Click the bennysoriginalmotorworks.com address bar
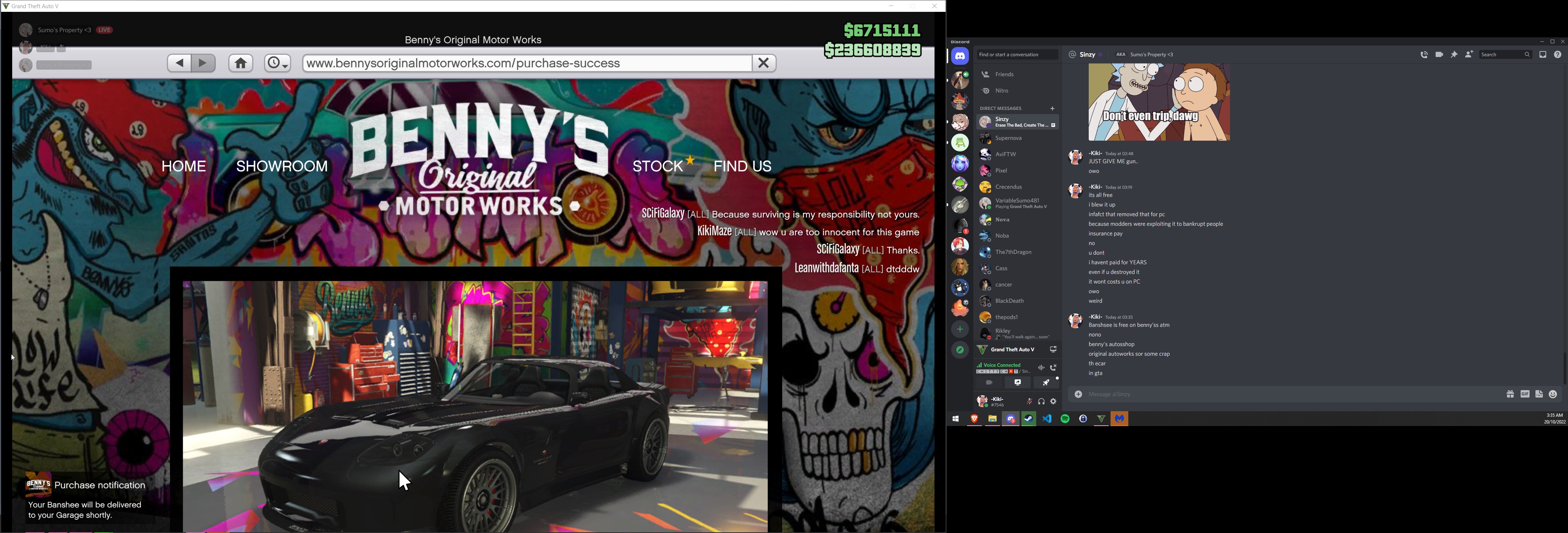This screenshot has height=533, width=1568. [x=527, y=63]
